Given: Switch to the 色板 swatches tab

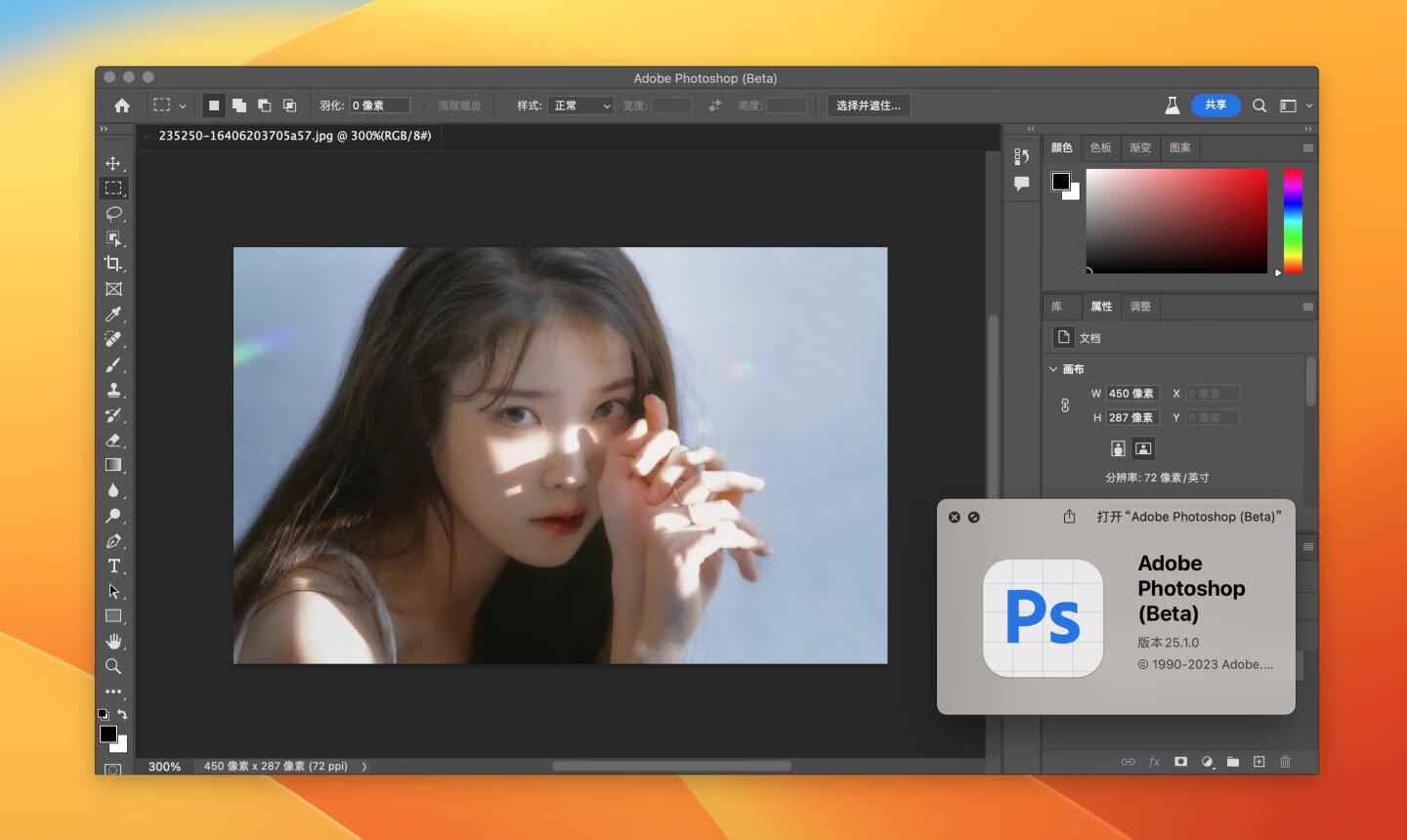Looking at the screenshot, I should [1101, 147].
